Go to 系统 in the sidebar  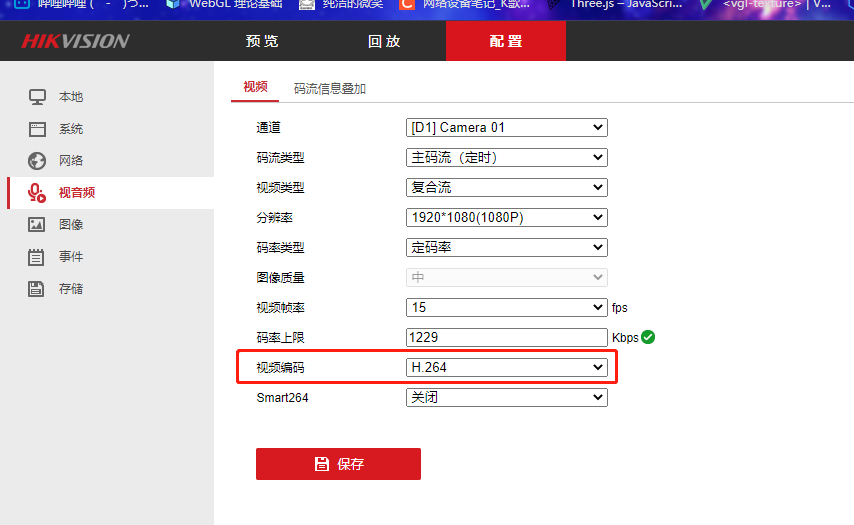point(71,129)
